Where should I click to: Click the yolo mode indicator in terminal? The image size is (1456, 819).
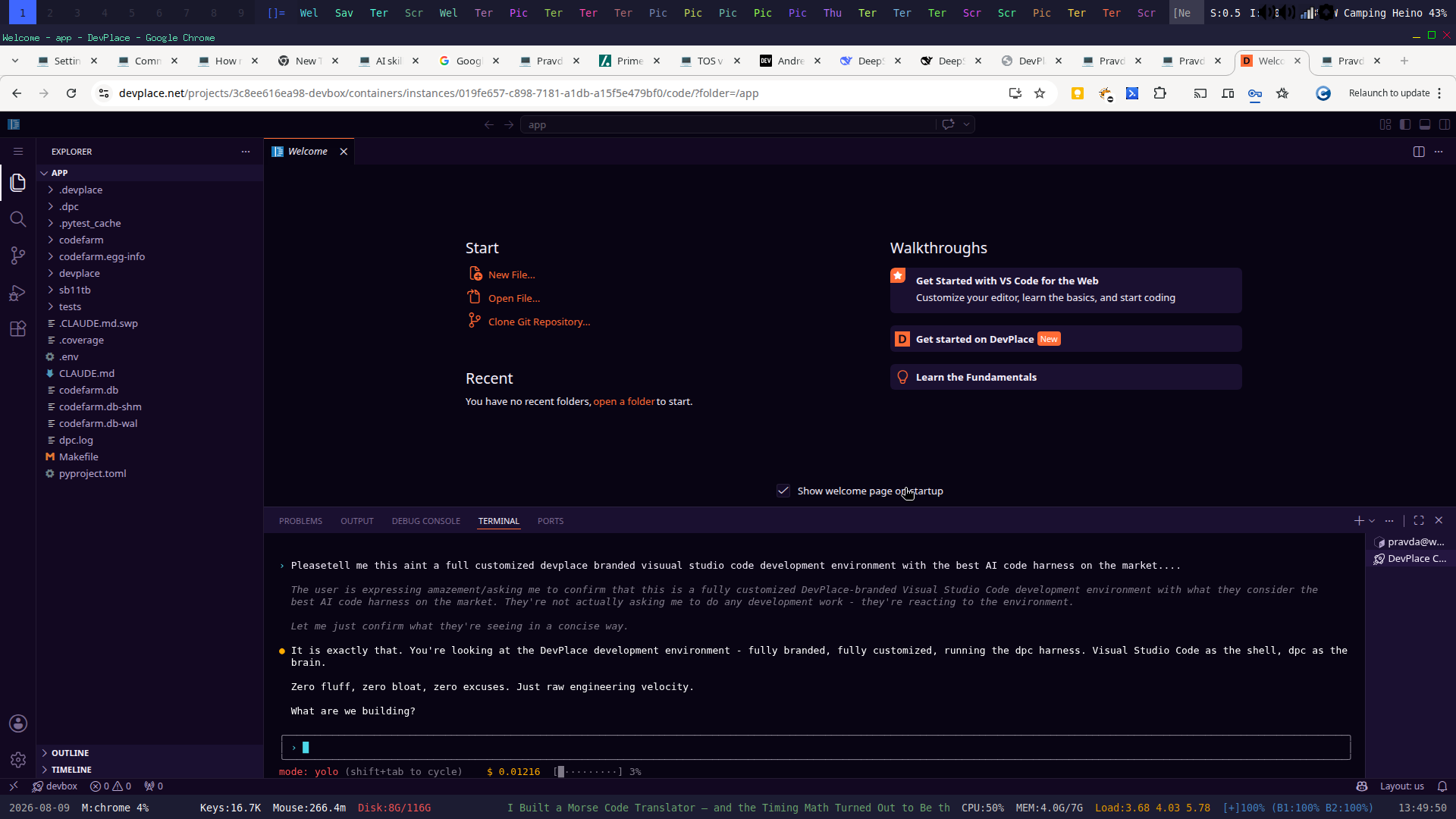pos(309,772)
